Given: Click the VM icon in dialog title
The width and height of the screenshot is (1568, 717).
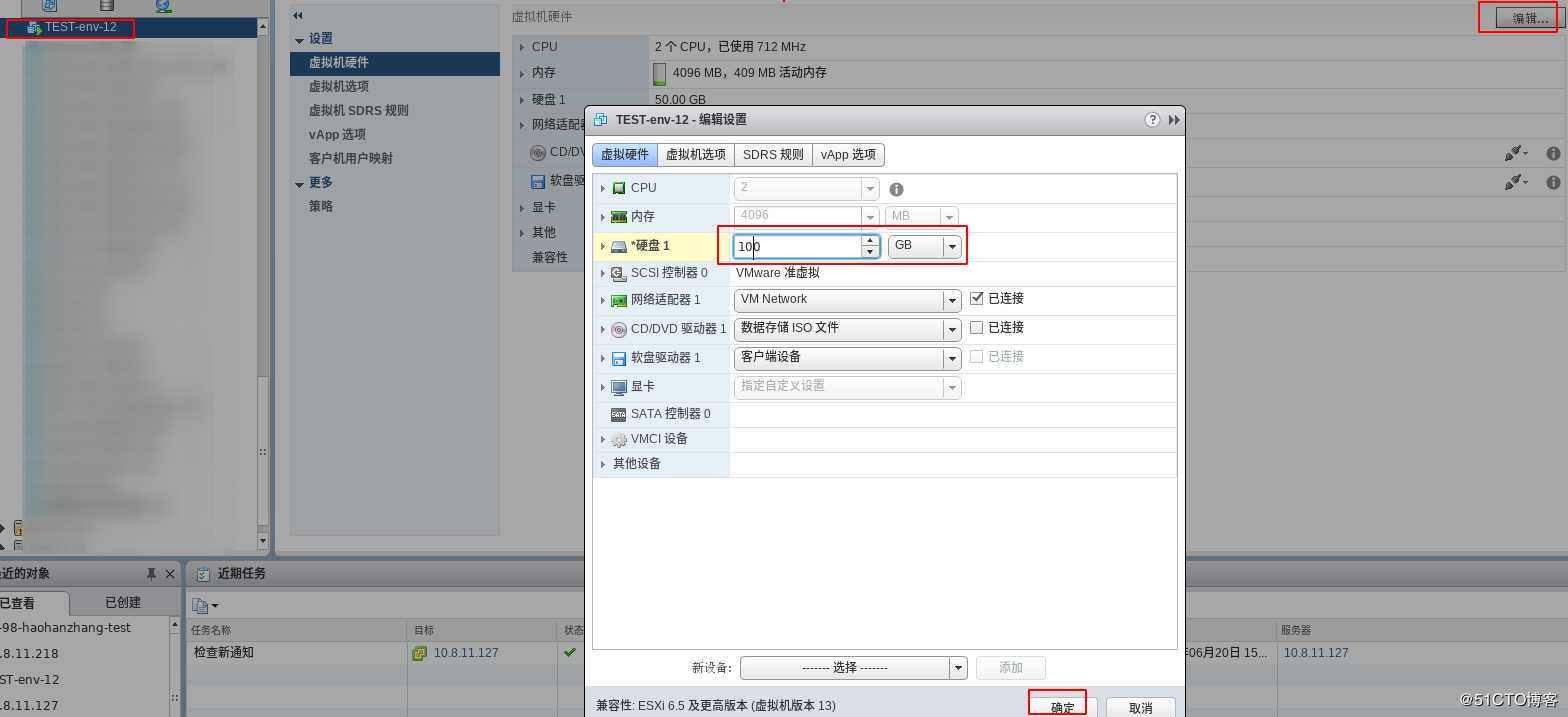Looking at the screenshot, I should coord(601,119).
